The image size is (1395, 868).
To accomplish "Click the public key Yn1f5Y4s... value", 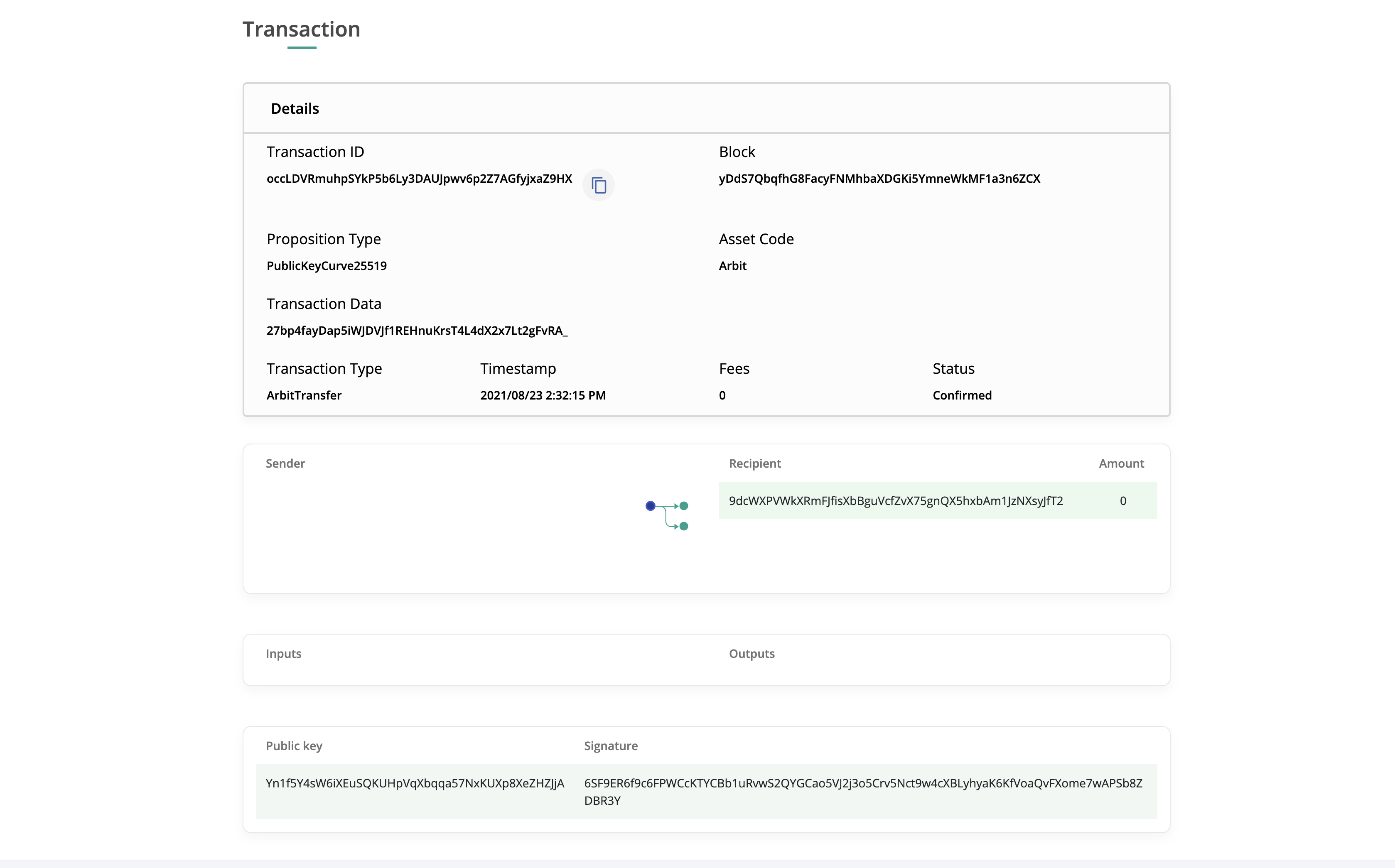I will pyautogui.click(x=415, y=783).
